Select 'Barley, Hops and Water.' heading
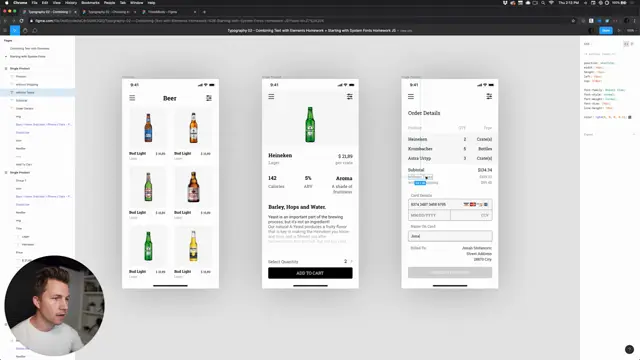 (x=297, y=207)
